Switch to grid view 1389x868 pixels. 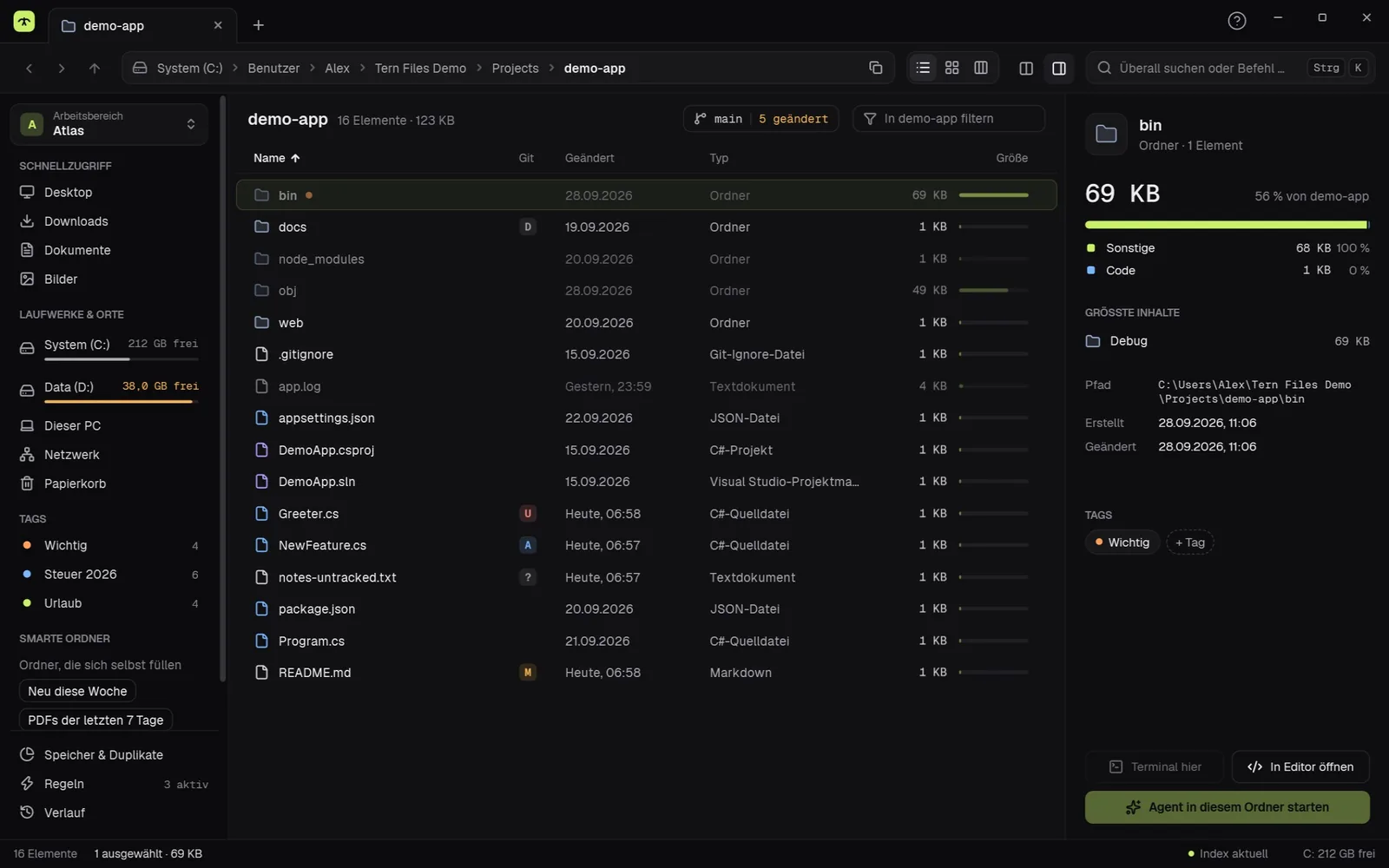(x=951, y=68)
